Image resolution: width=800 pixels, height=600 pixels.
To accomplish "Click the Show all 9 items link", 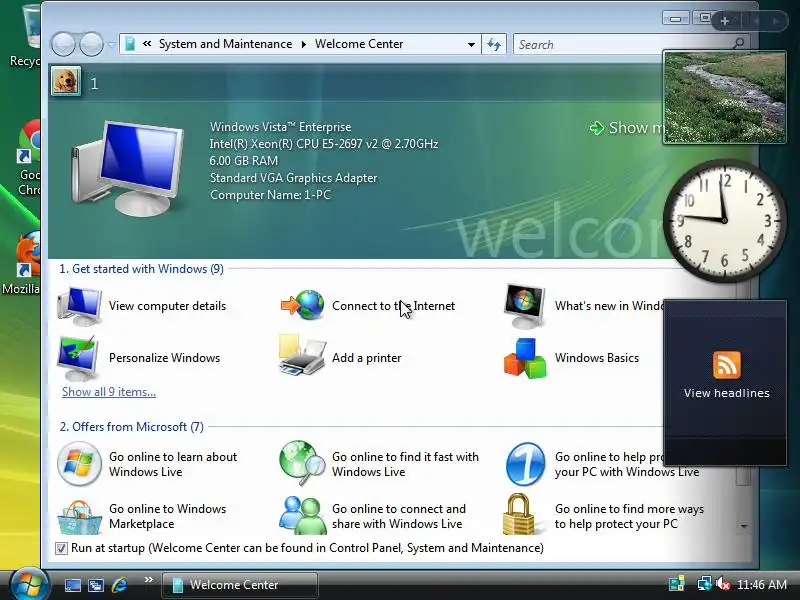I will click(x=109, y=392).
